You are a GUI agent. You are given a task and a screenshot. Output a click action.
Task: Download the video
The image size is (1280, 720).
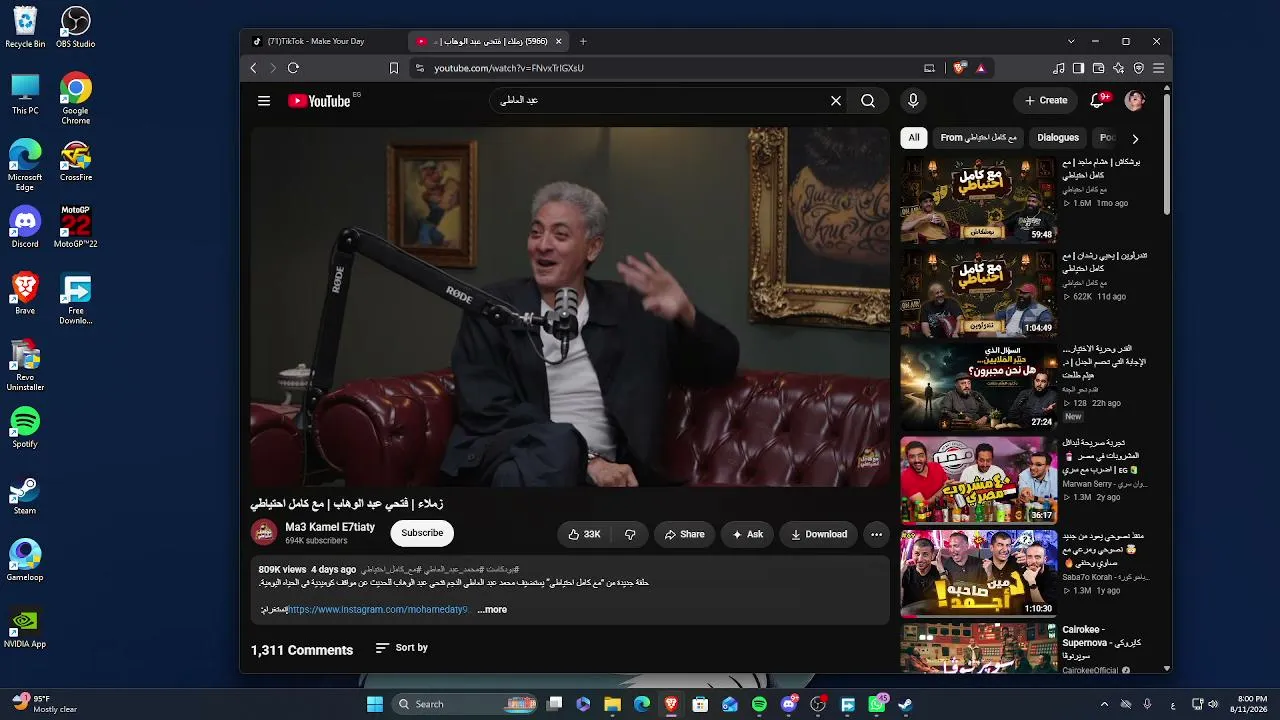[x=819, y=534]
